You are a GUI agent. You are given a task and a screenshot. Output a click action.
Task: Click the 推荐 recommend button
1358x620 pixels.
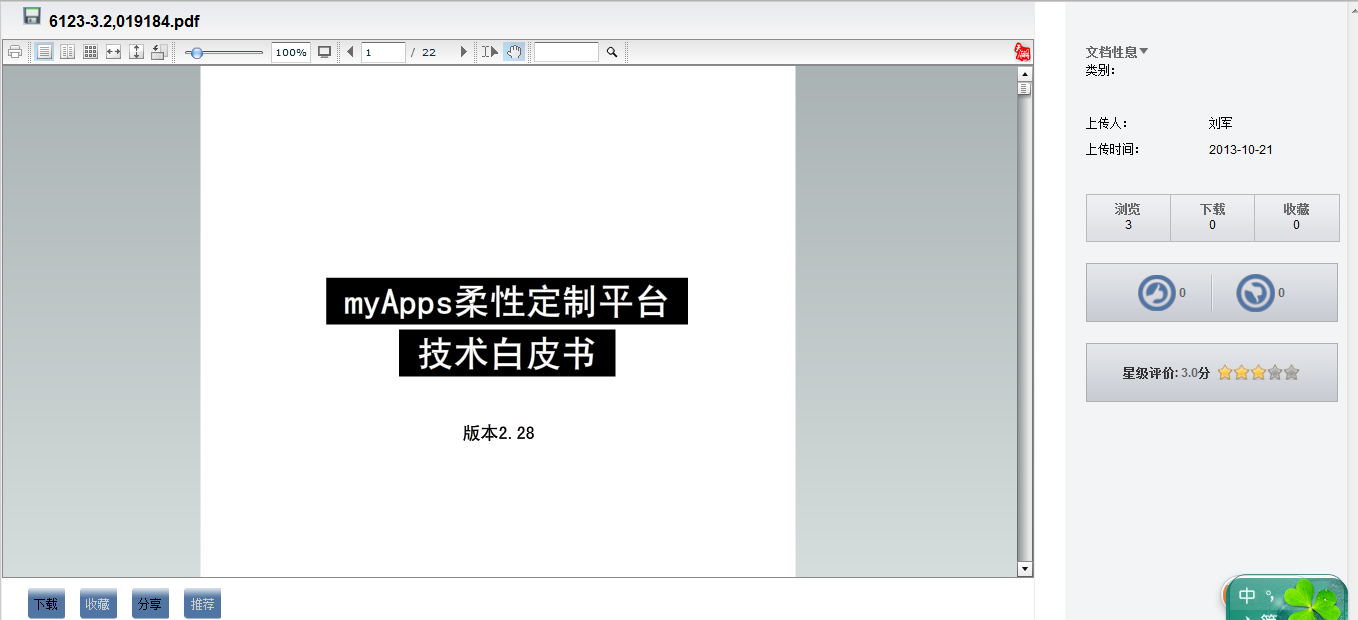202,604
